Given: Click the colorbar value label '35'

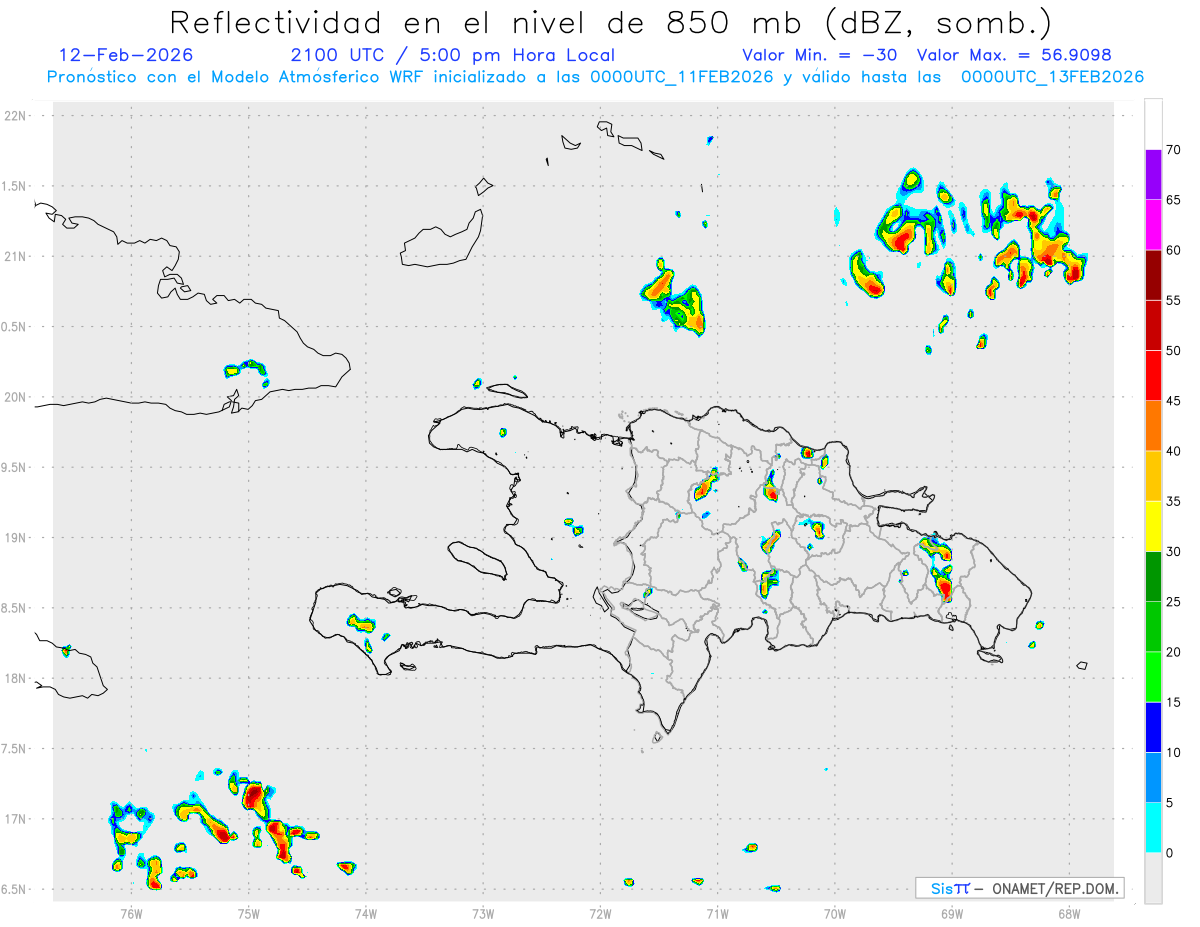Looking at the screenshot, I should coord(1174,501).
